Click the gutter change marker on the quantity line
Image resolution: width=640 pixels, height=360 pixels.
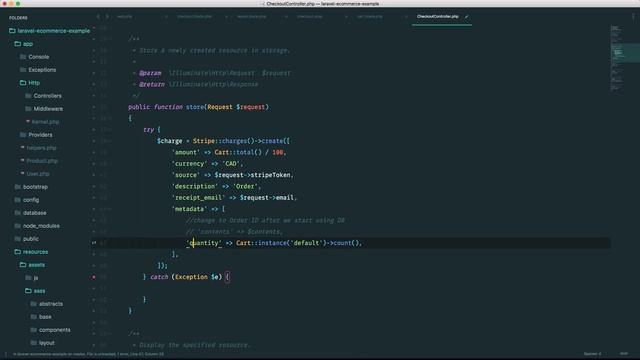pos(94,243)
